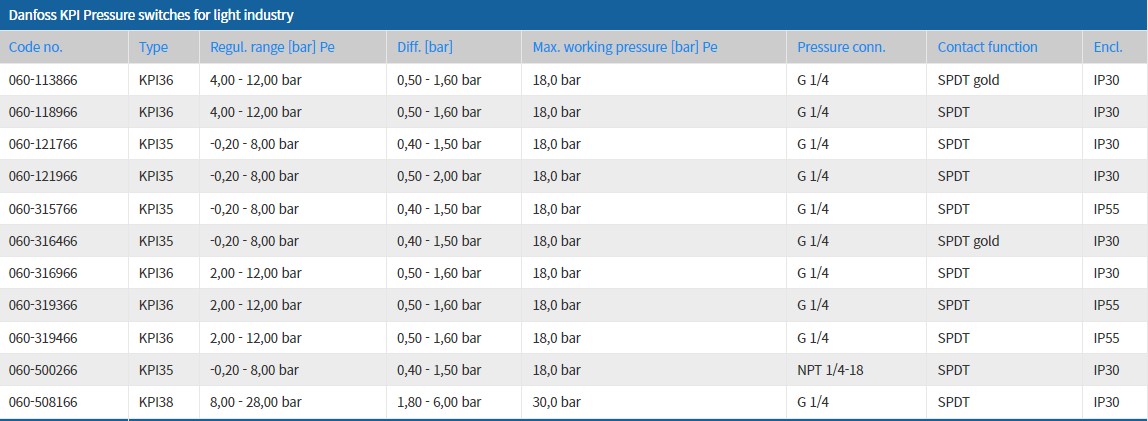This screenshot has width=1148, height=421.
Task: Click 0,50 - 1,60 bar in 060-319466 row
Action: click(439, 338)
